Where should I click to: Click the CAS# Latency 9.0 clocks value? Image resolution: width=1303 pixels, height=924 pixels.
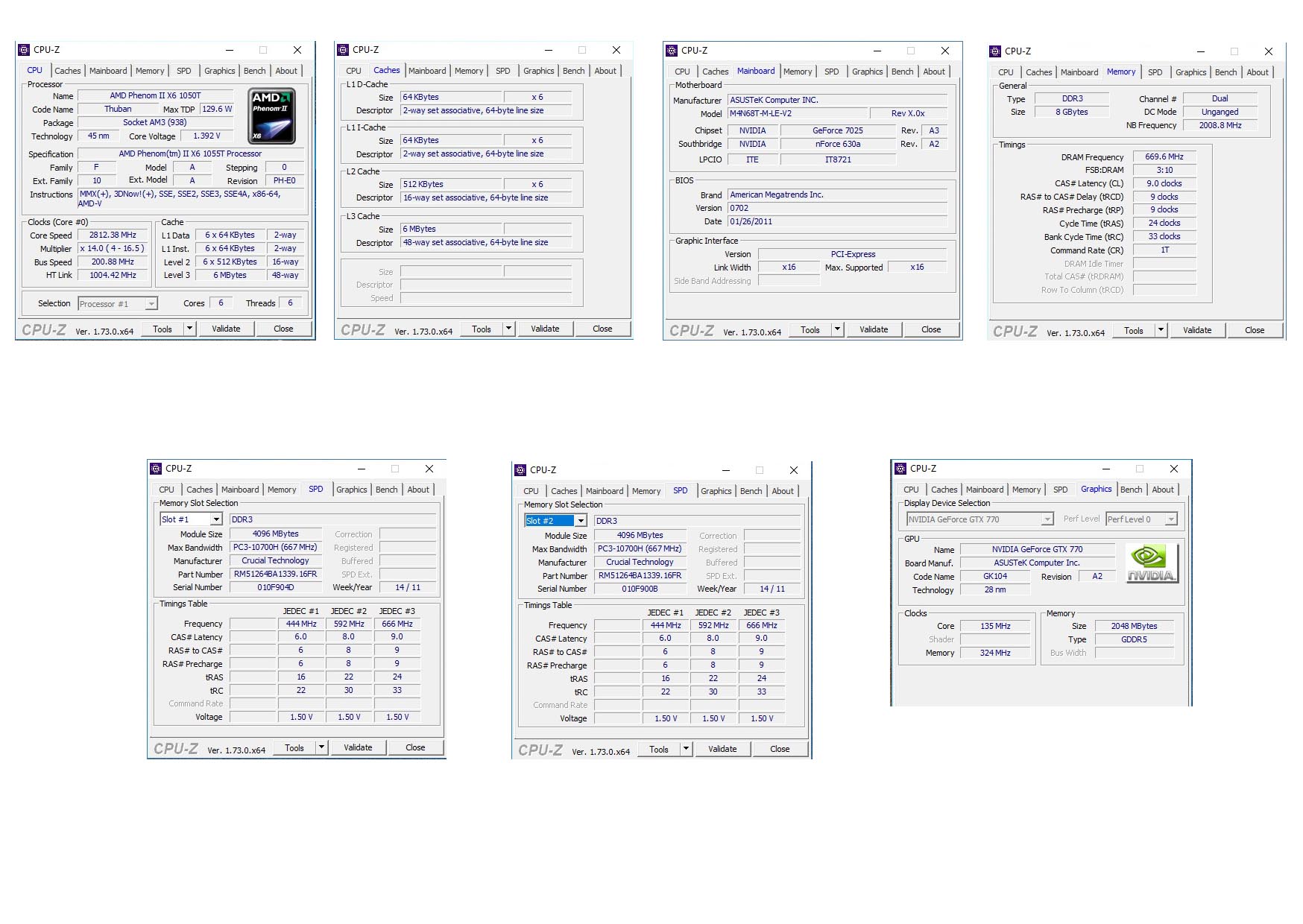coord(1164,183)
